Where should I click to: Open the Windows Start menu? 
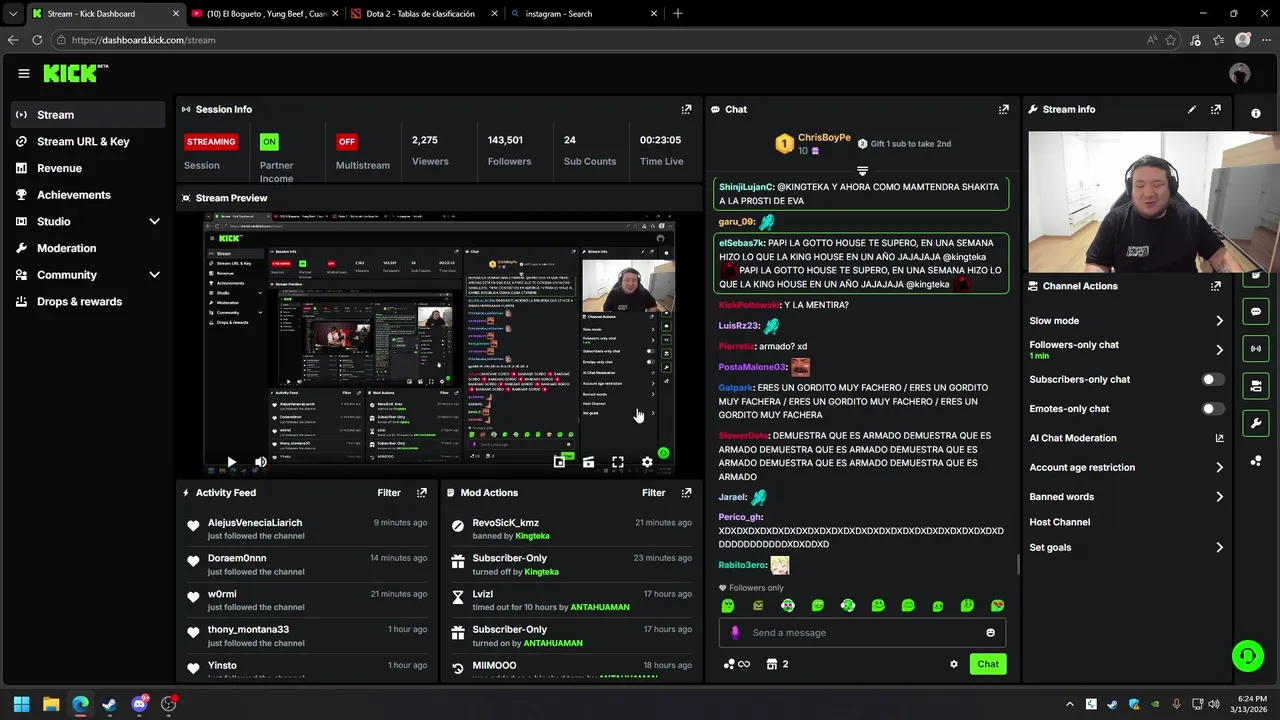coord(21,704)
